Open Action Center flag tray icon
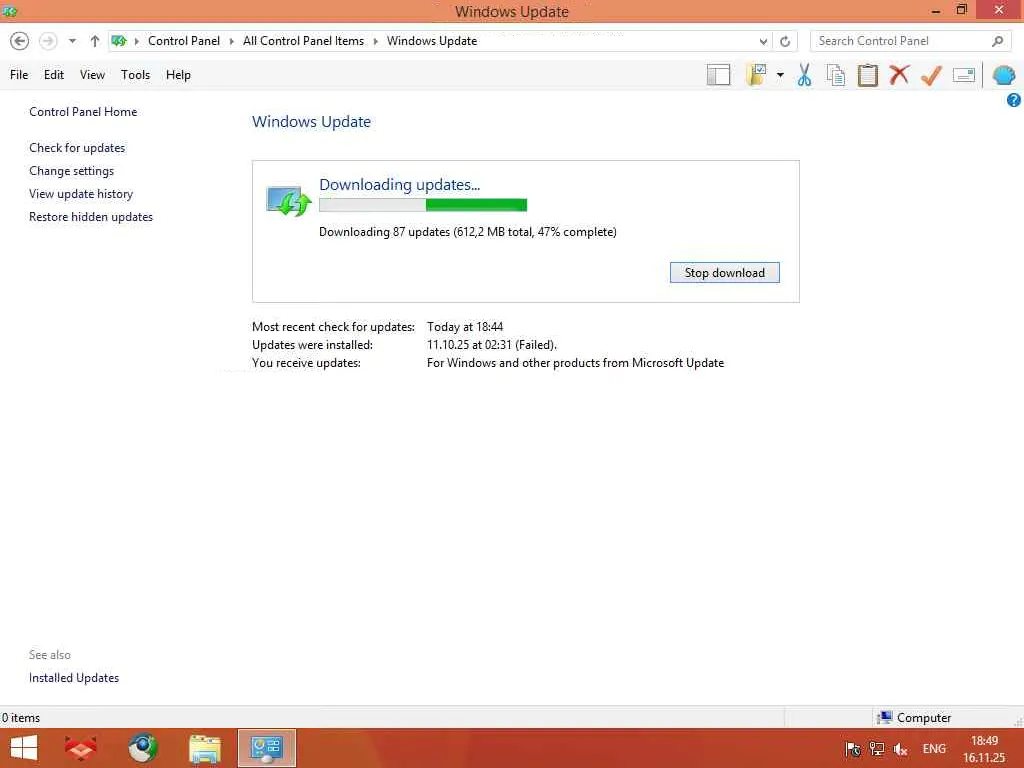Screen dimensions: 1024x768 (852, 749)
